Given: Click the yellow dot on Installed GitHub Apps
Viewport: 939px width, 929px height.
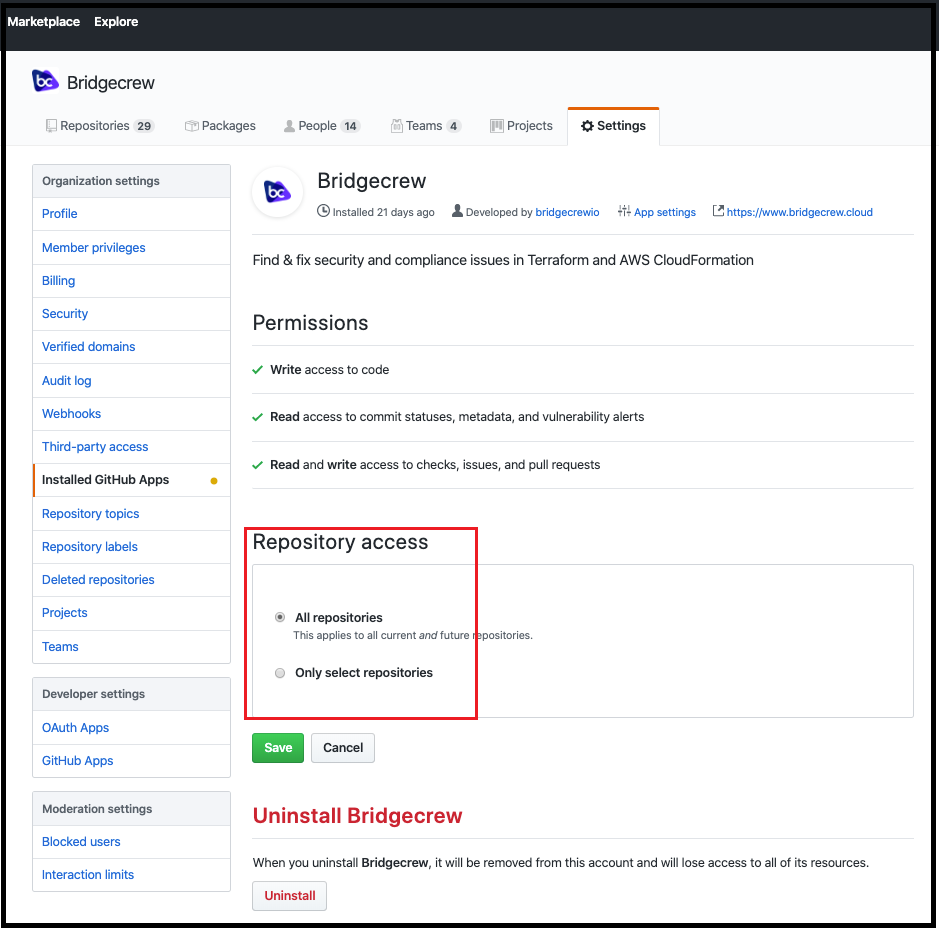Looking at the screenshot, I should pos(214,481).
